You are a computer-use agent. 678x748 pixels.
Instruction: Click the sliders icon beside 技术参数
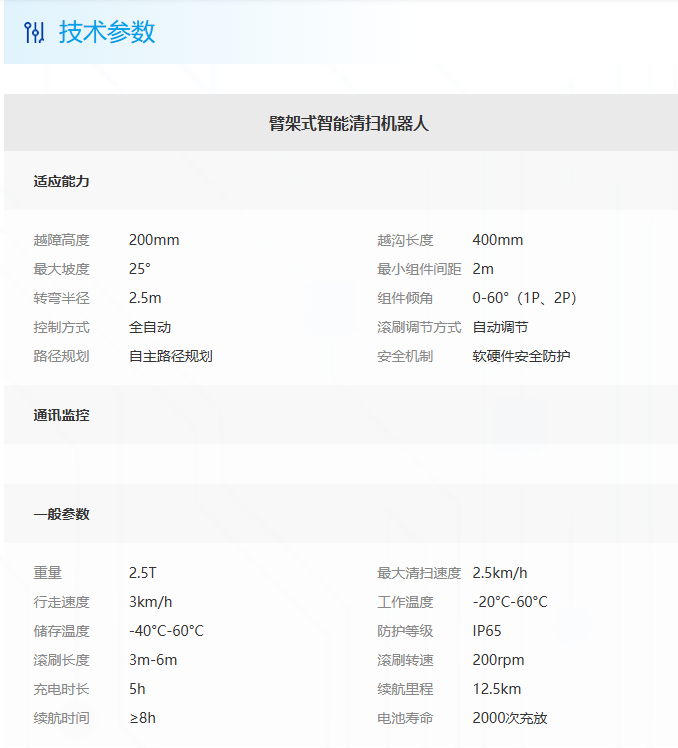34,32
